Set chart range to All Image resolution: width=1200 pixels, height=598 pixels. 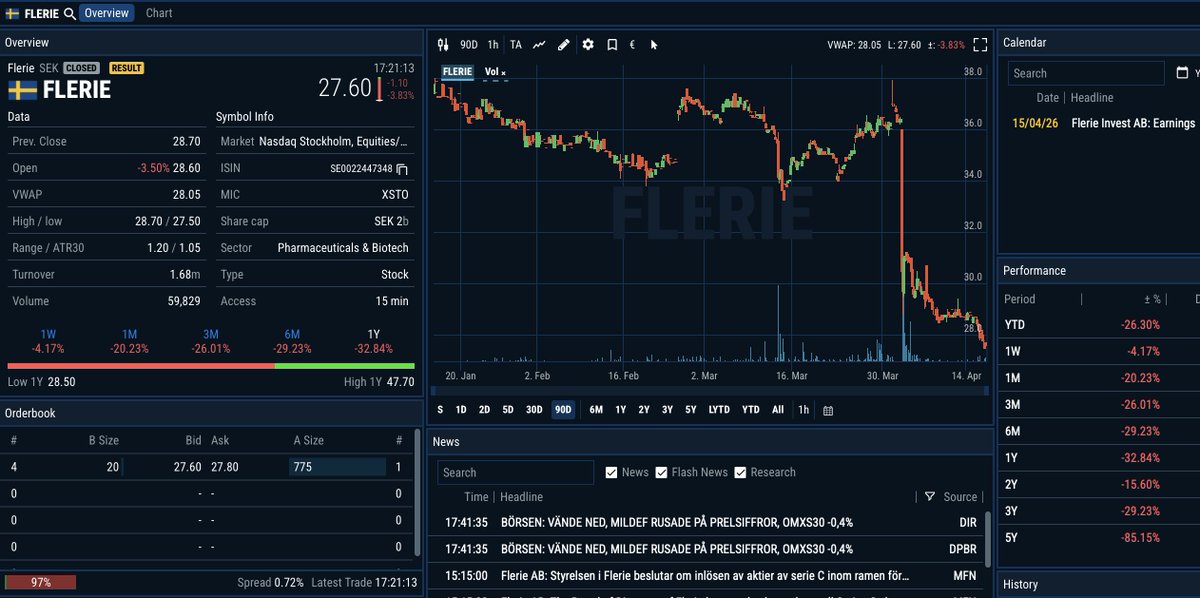pos(778,409)
